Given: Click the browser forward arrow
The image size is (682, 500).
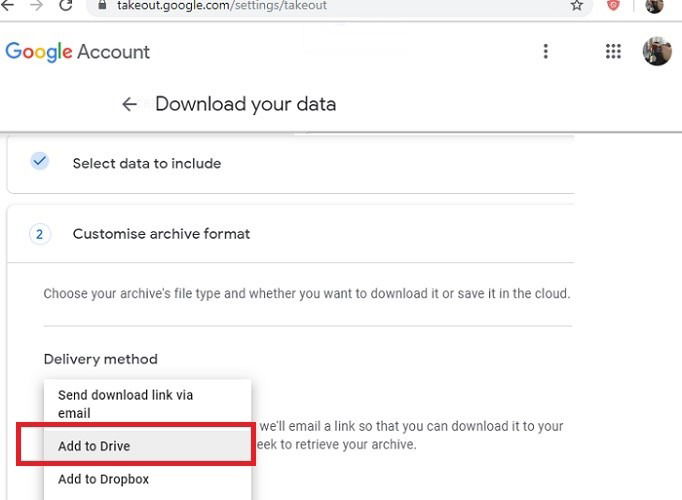Looking at the screenshot, I should [x=37, y=5].
